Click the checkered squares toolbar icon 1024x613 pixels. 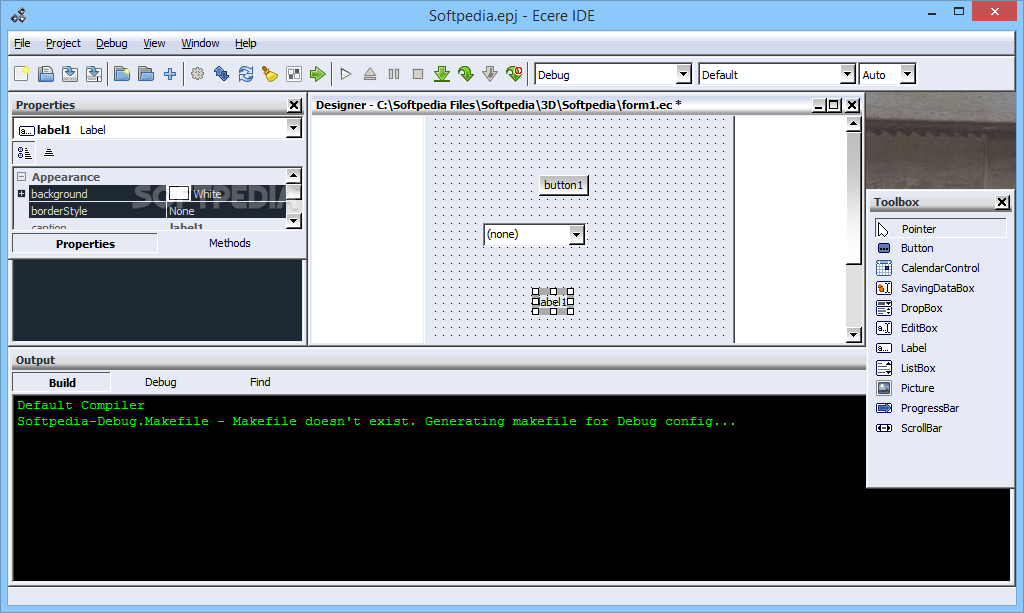294,74
